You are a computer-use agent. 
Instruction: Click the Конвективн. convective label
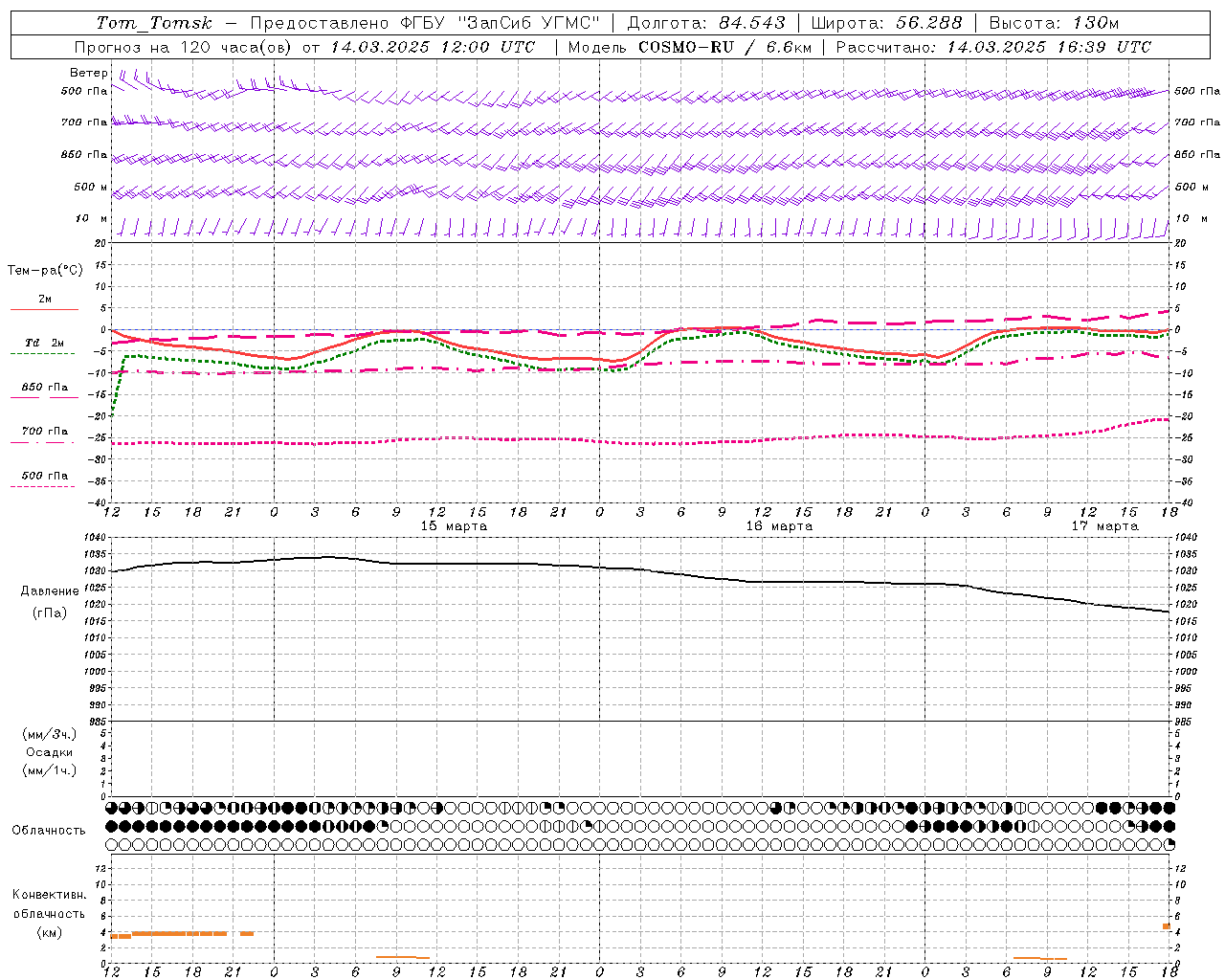click(x=49, y=895)
